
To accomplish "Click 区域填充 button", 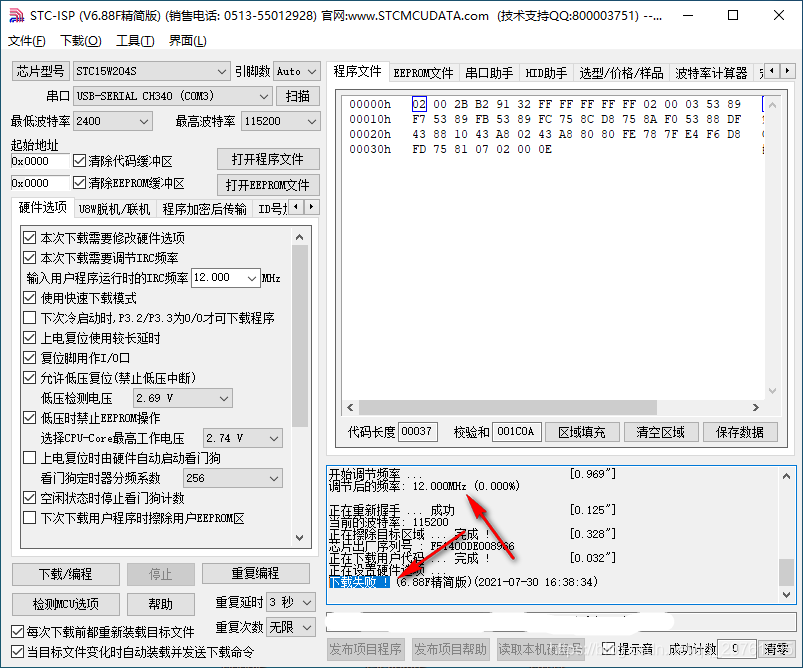I will (582, 432).
